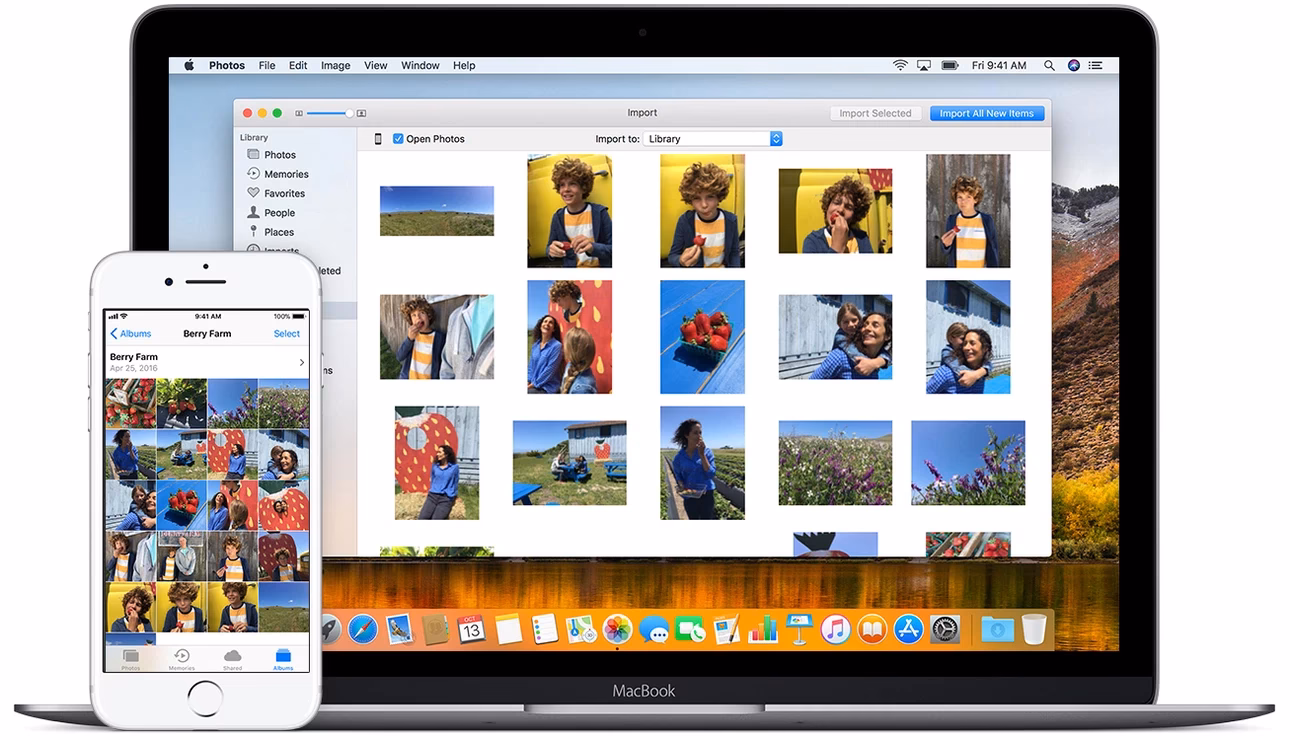Open the Import to Library dropdown
This screenshot has height=740, width=1290.
(713, 138)
